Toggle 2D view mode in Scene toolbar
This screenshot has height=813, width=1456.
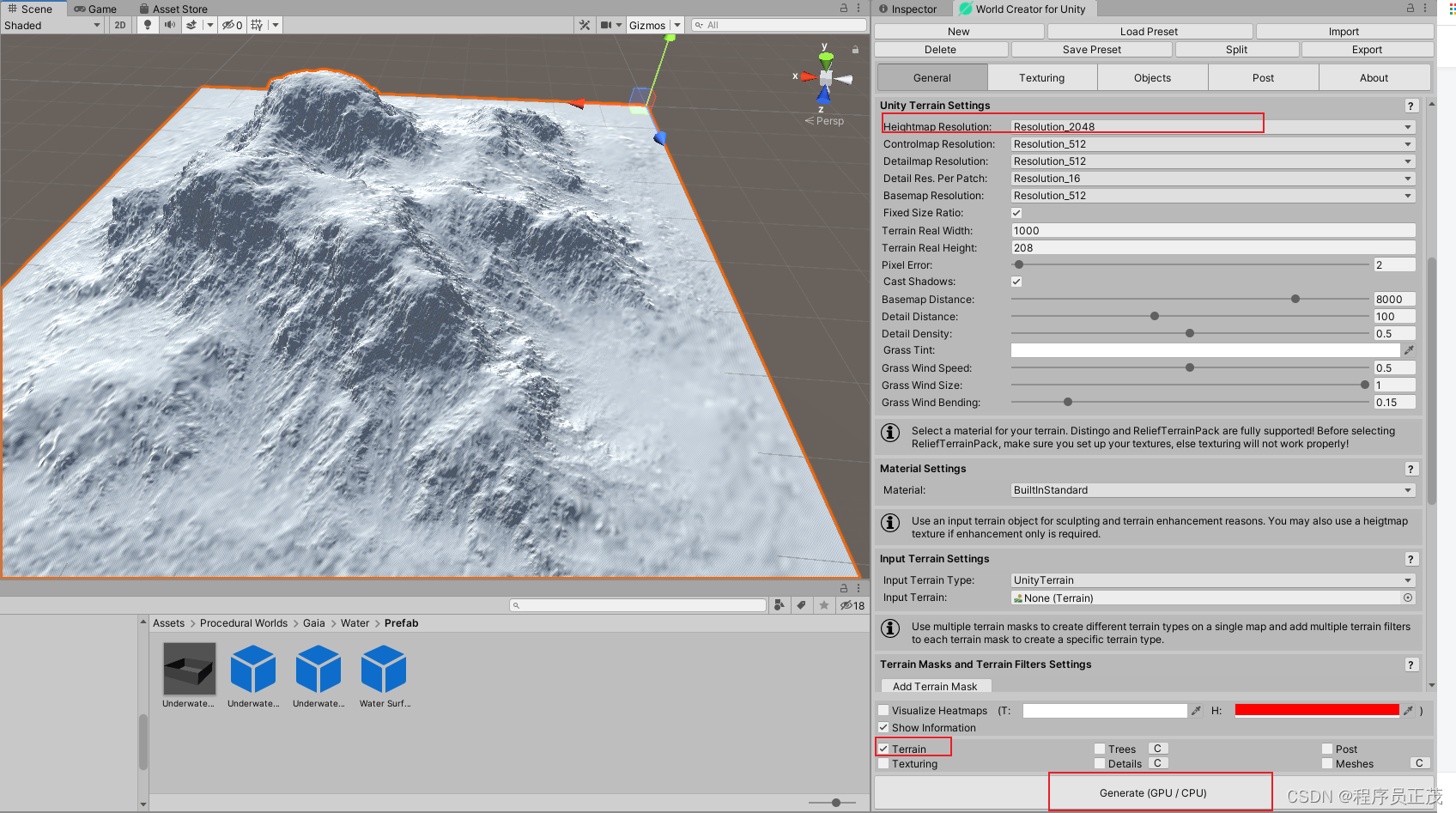tap(119, 25)
